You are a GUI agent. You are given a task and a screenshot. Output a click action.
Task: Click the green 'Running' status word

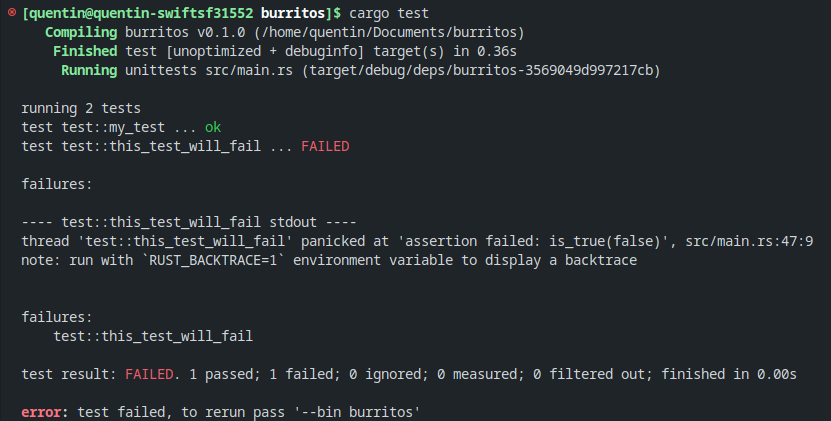89,70
